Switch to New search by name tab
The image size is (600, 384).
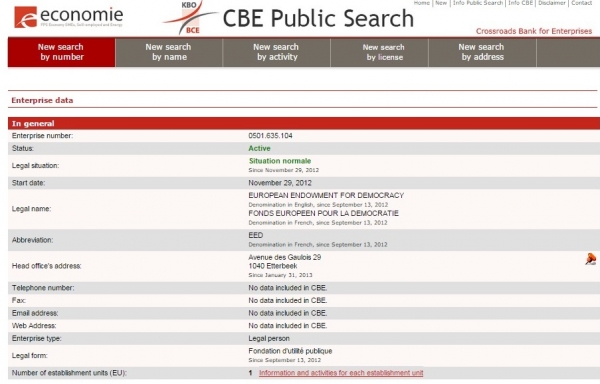[169, 52]
